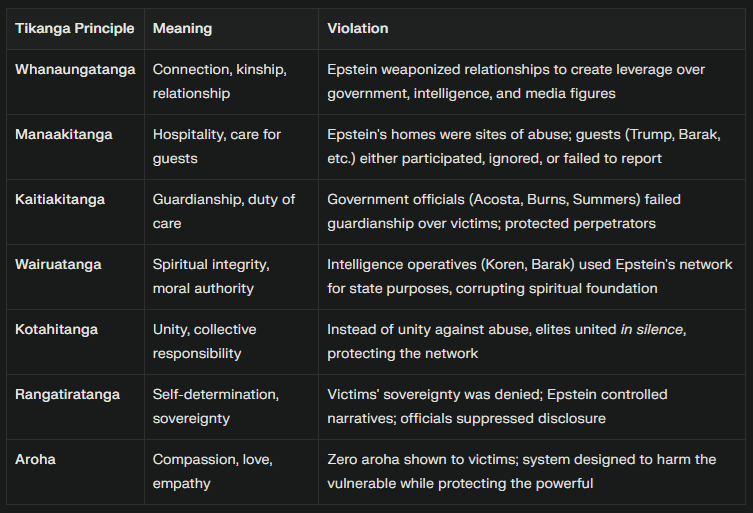Select the Manaakitanga principle cell
This screenshot has width=753, height=513.
pos(63,134)
